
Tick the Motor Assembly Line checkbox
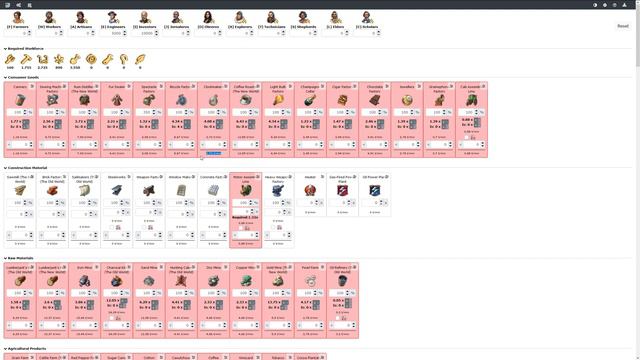(x=240, y=228)
